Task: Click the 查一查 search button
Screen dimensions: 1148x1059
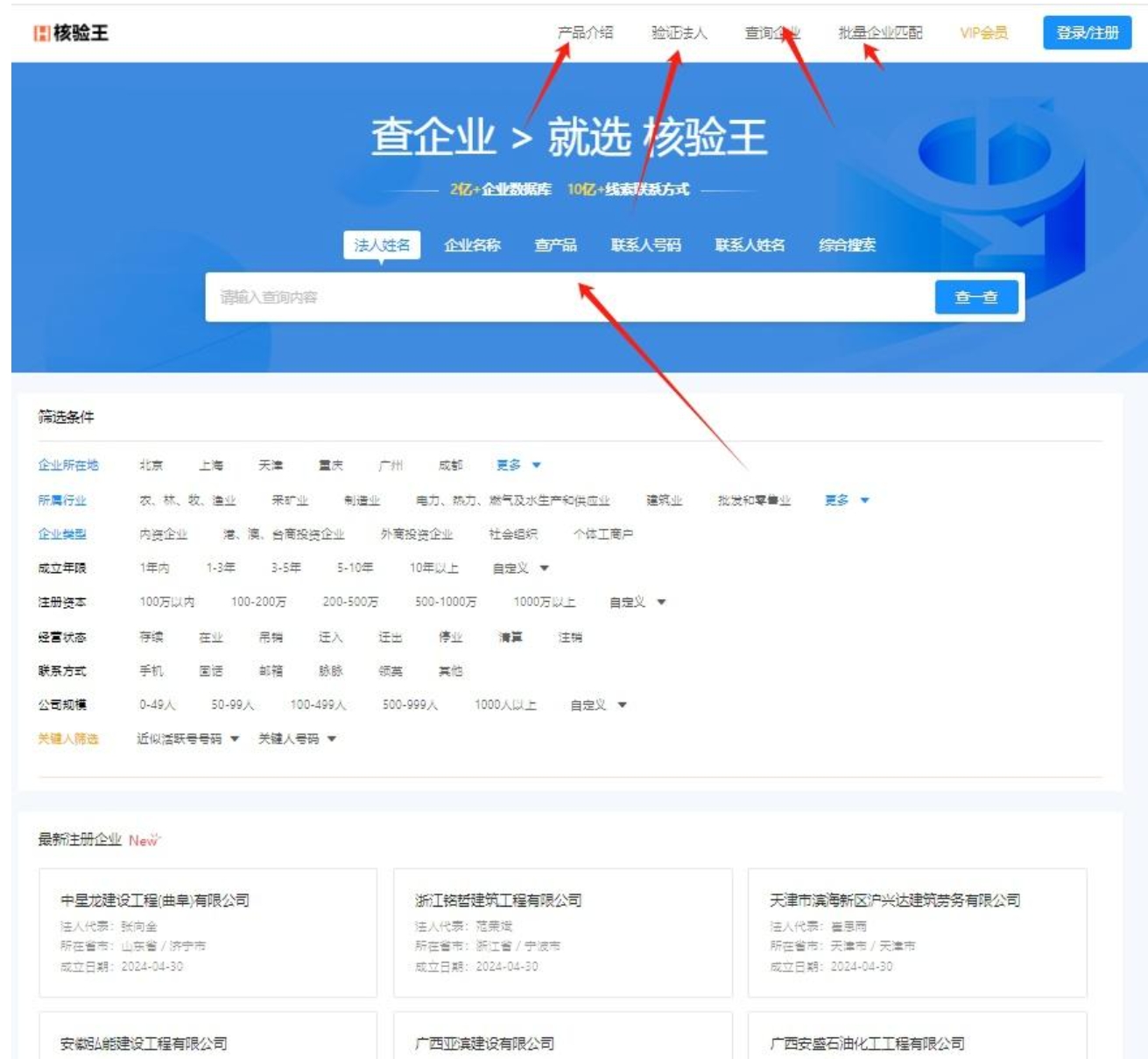Action: tap(976, 298)
